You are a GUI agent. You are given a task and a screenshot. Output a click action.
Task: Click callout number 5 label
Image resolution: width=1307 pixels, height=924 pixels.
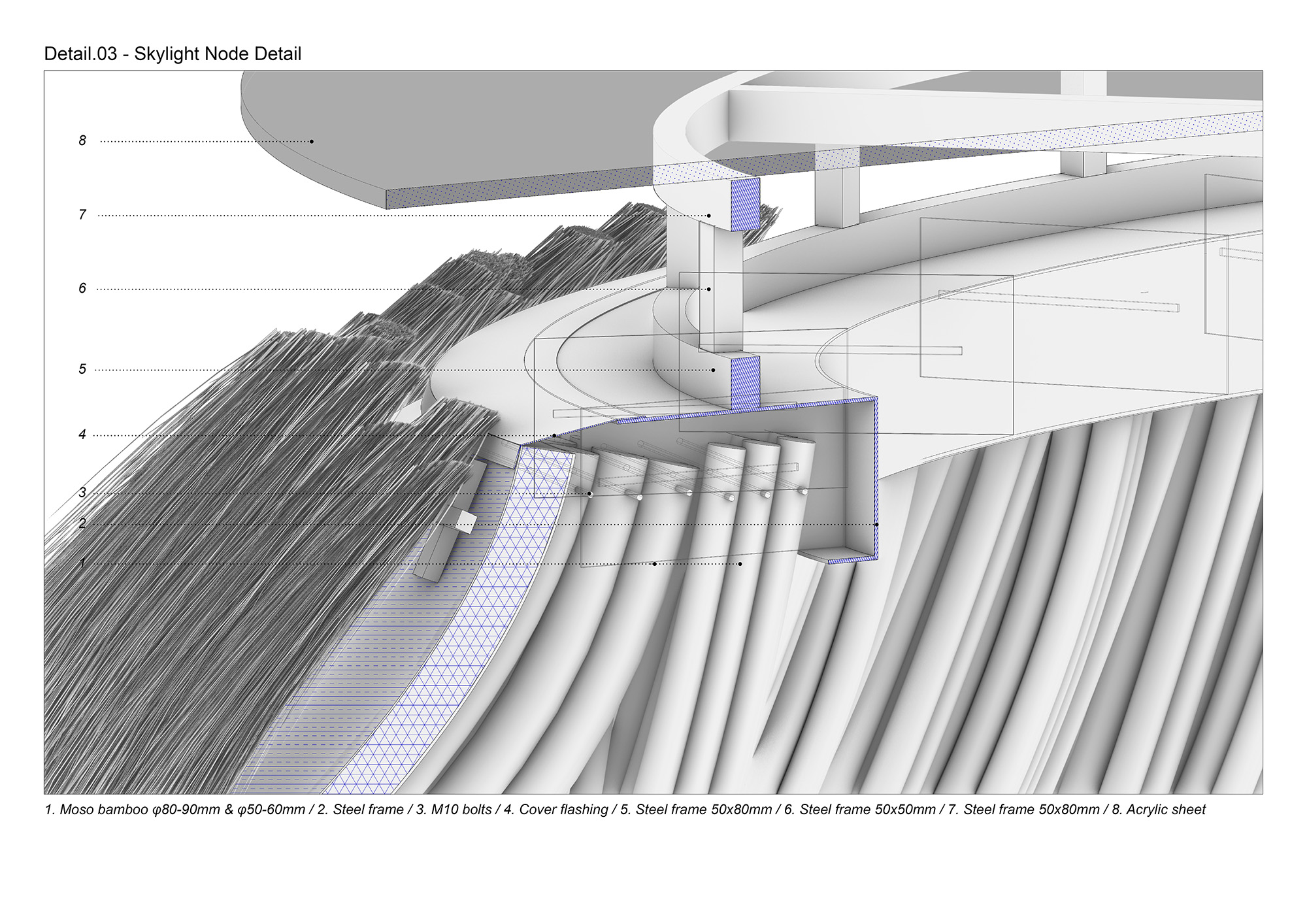point(82,369)
